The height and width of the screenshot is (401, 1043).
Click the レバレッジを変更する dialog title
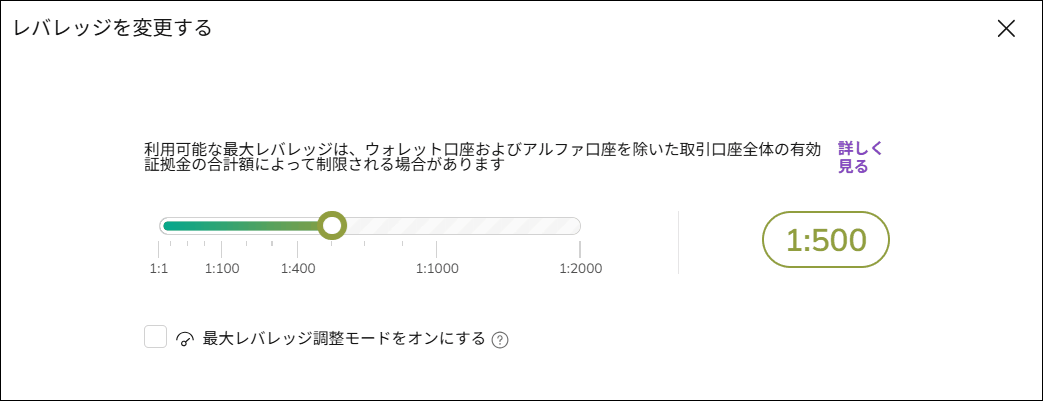[113, 28]
